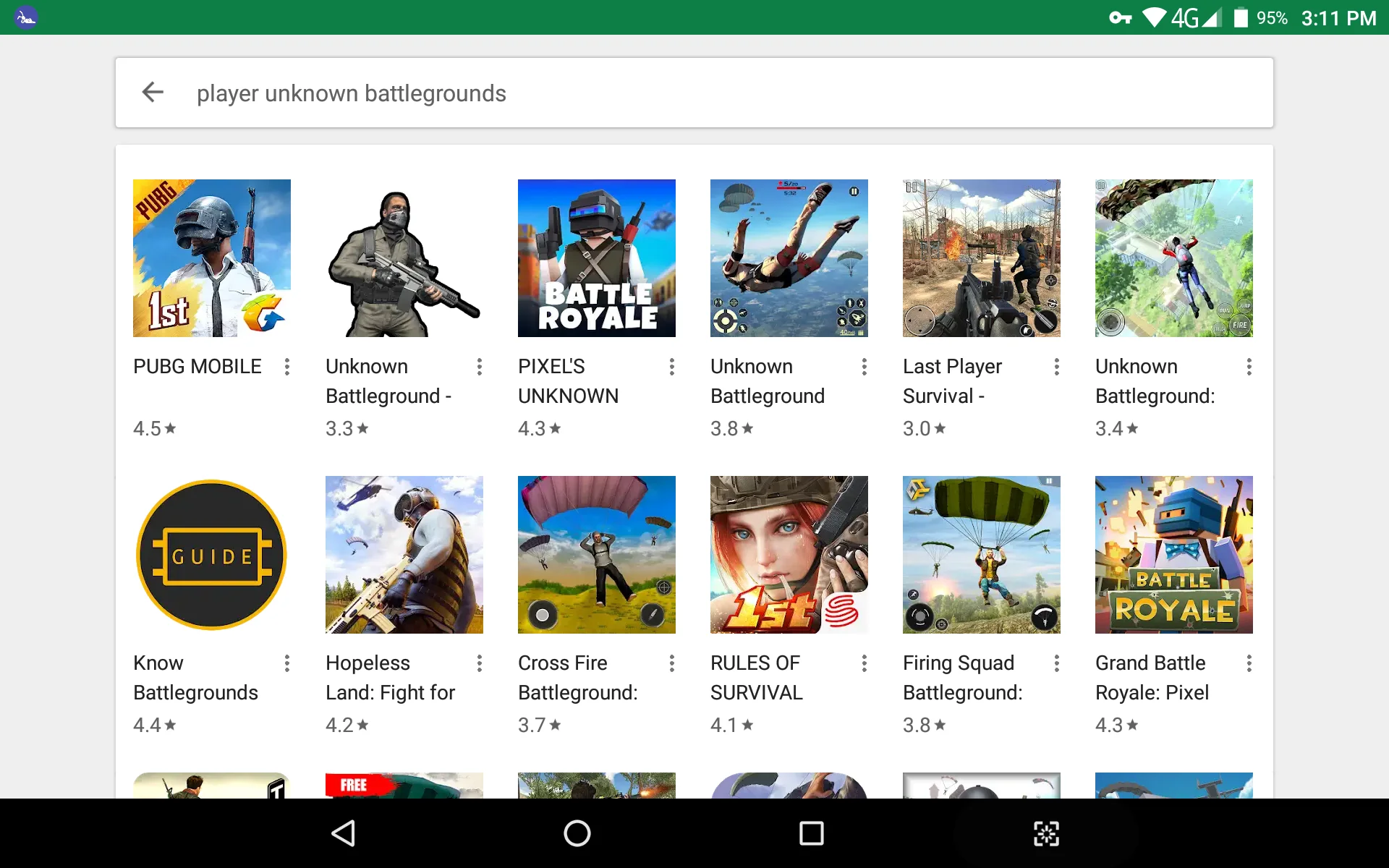Open three-dot menu for RULES OF SURVIVAL

pyautogui.click(x=865, y=663)
